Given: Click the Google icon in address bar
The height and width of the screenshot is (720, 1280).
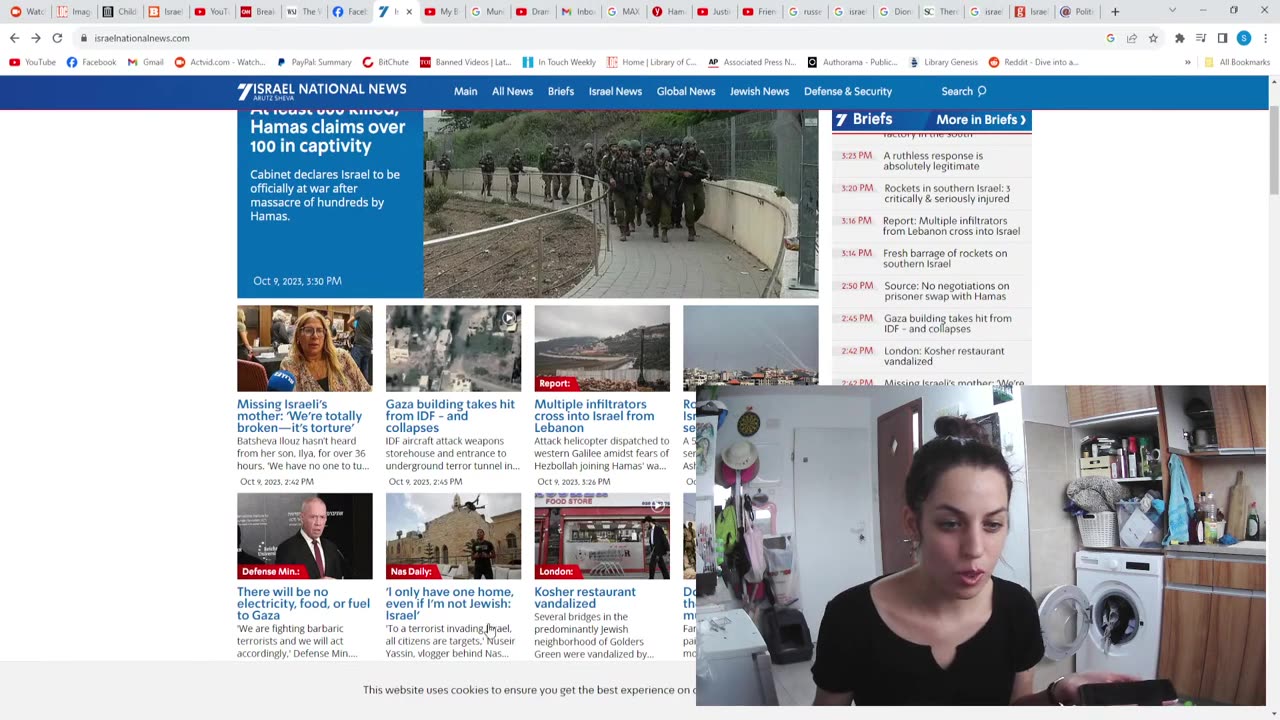Looking at the screenshot, I should pos(1110,38).
